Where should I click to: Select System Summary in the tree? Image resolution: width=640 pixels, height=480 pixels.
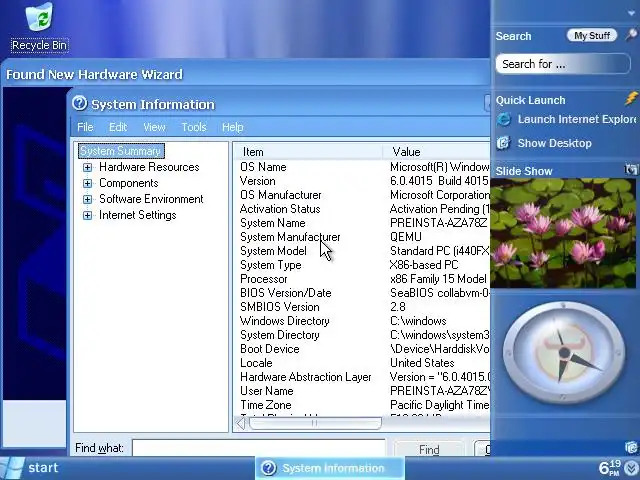coord(121,151)
